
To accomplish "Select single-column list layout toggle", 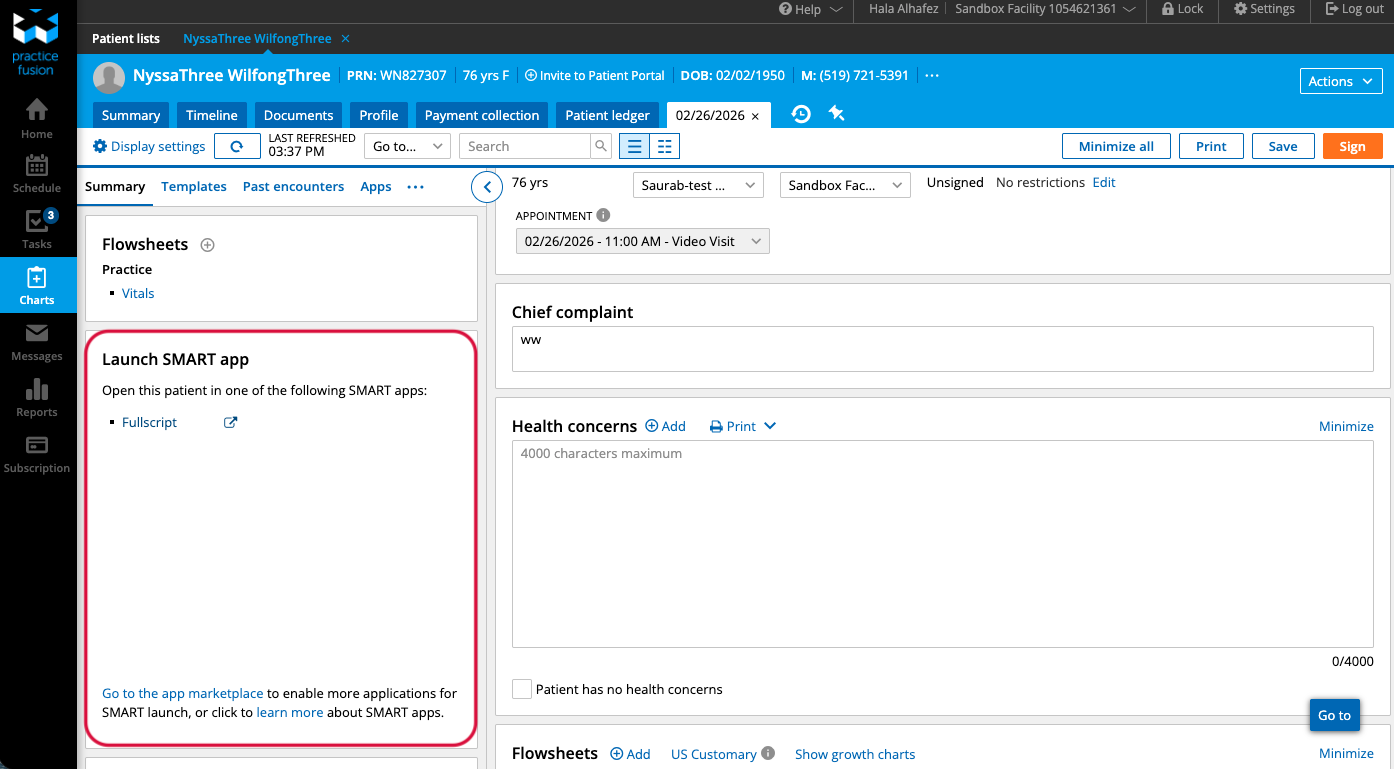I will click(634, 146).
